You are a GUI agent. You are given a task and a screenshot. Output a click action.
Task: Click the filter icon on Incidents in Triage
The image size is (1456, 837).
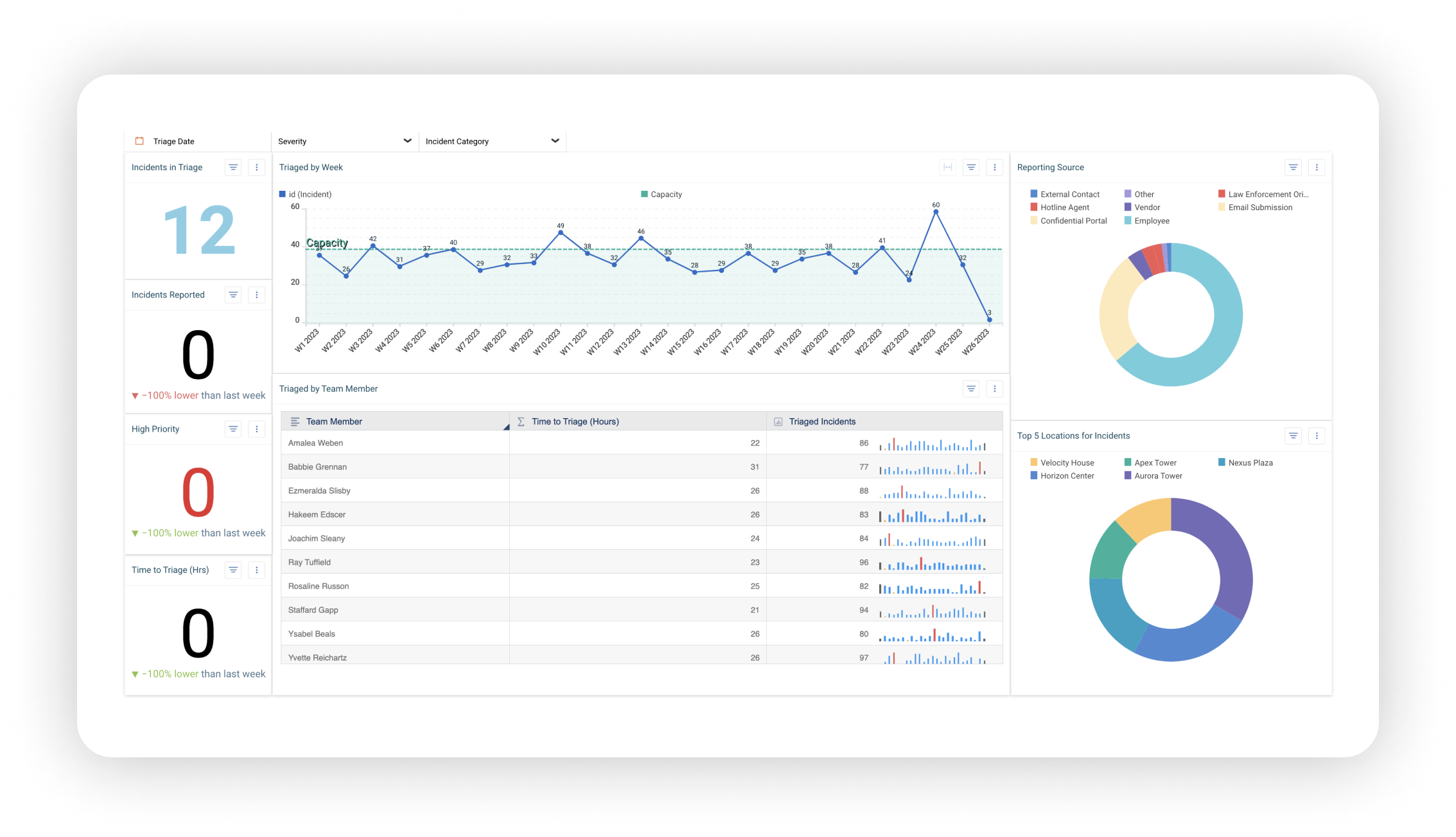coord(232,167)
